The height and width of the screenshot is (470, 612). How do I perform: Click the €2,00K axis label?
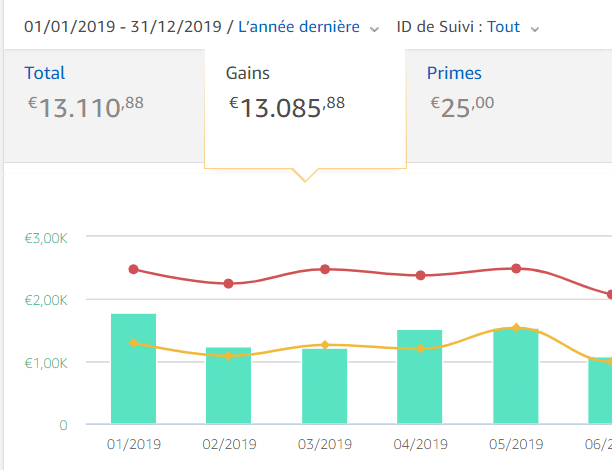pos(46,300)
